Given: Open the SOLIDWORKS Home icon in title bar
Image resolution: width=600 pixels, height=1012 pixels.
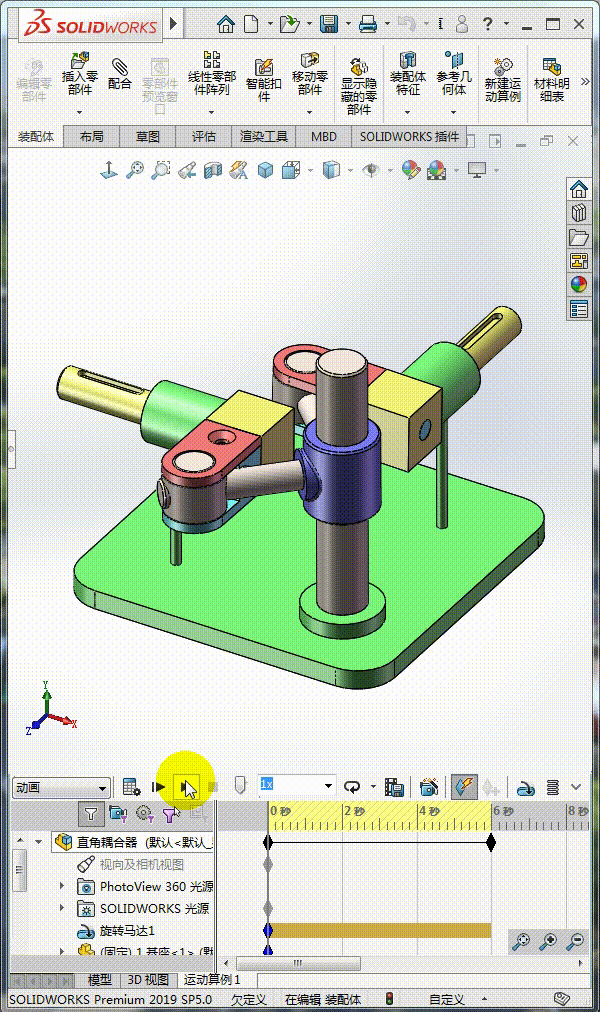Looking at the screenshot, I should pyautogui.click(x=225, y=25).
